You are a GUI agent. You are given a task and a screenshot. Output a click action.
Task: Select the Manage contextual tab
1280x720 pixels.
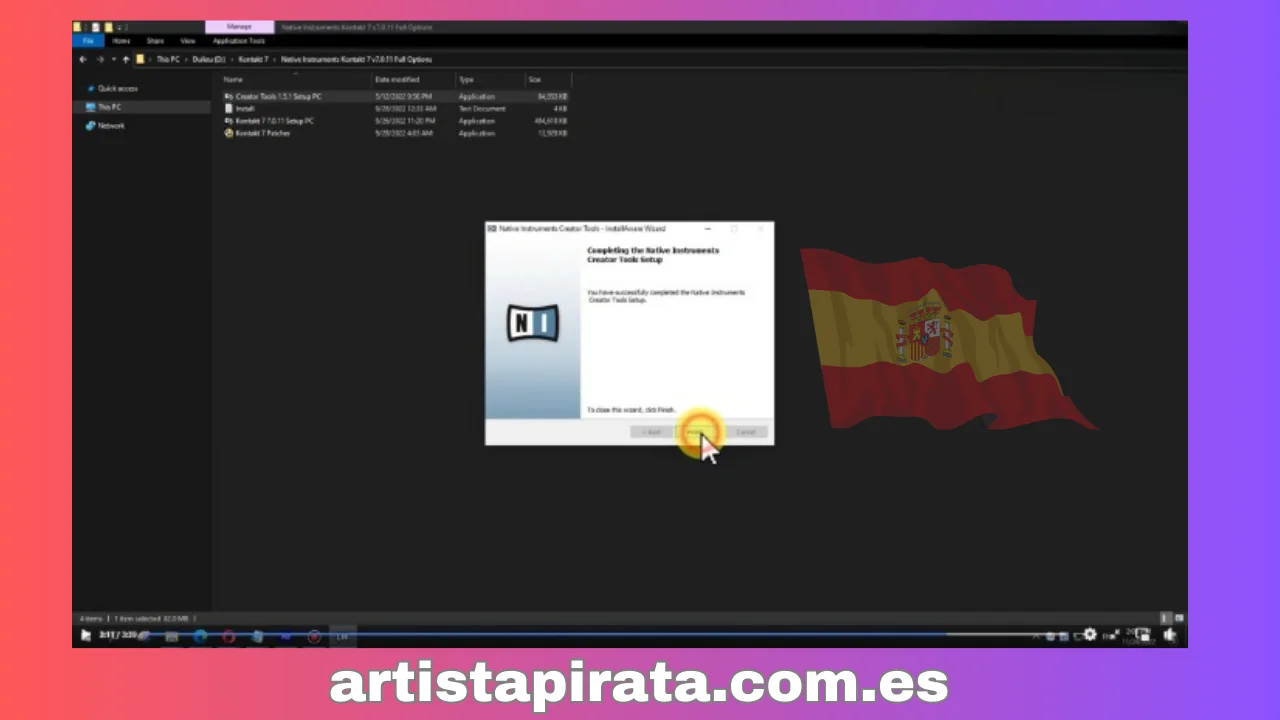[x=239, y=27]
